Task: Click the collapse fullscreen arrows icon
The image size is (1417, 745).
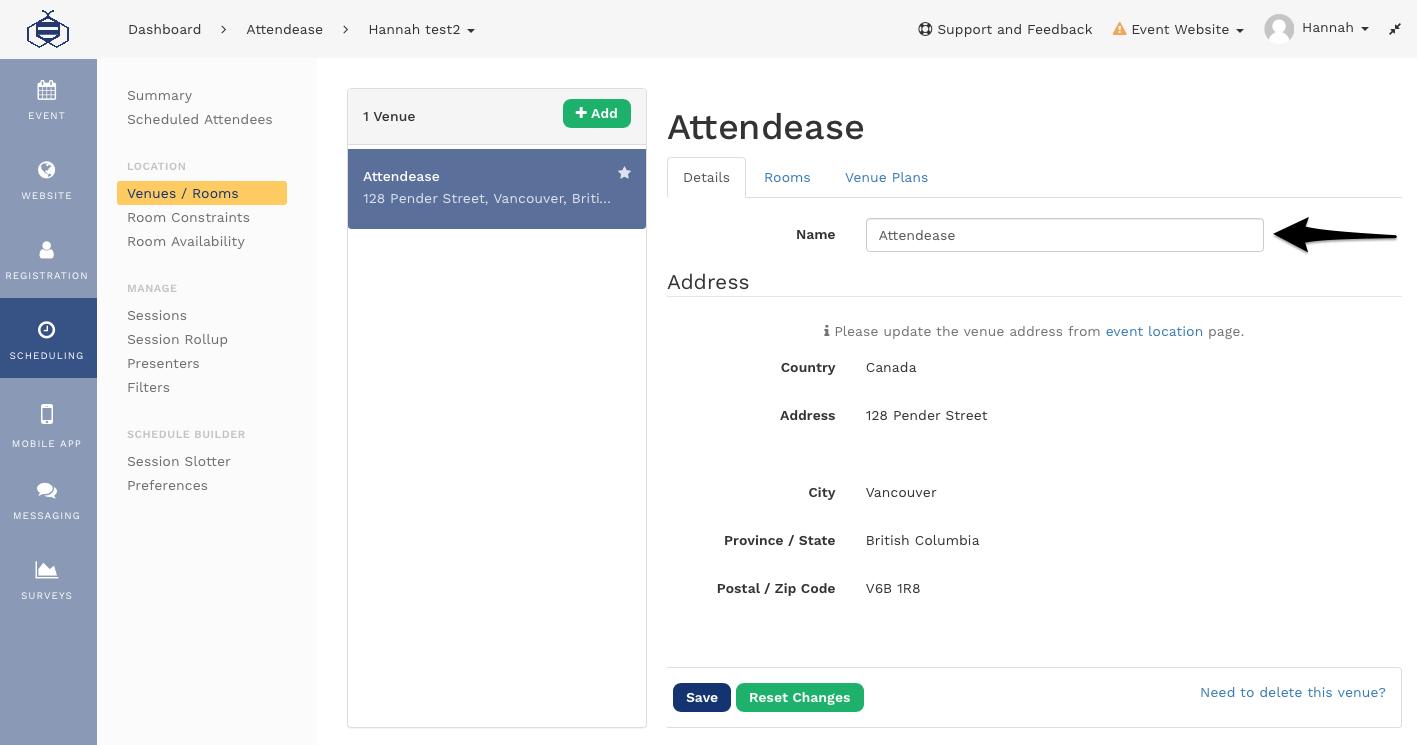Action: 1395,29
